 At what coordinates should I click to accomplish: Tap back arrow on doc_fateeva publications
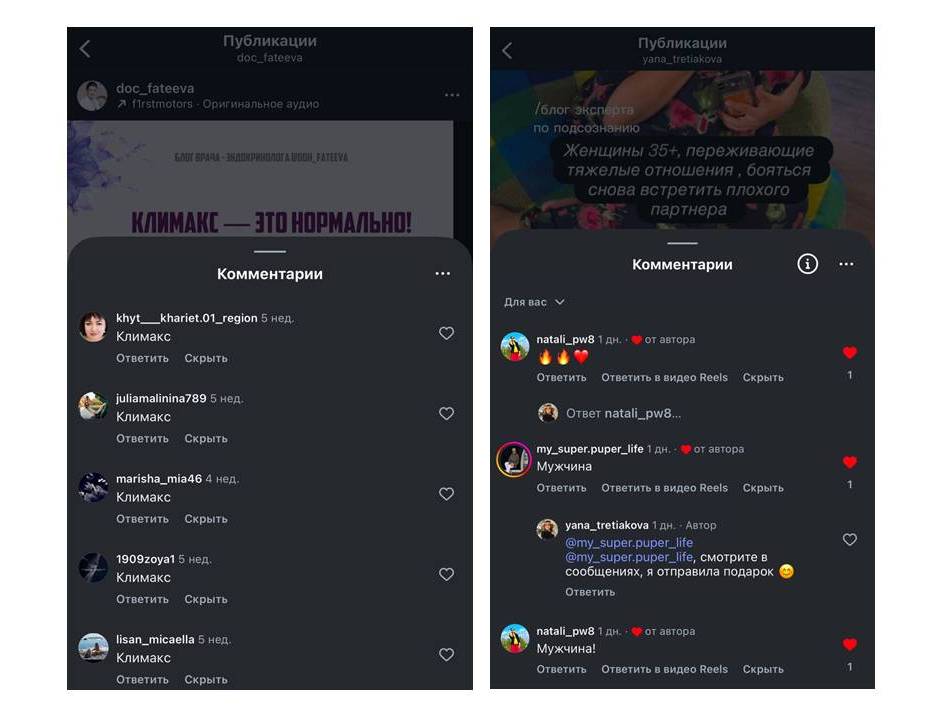85,49
